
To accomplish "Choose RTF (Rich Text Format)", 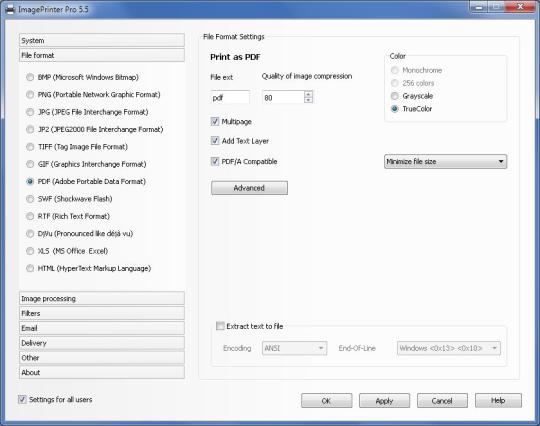I will point(30,216).
